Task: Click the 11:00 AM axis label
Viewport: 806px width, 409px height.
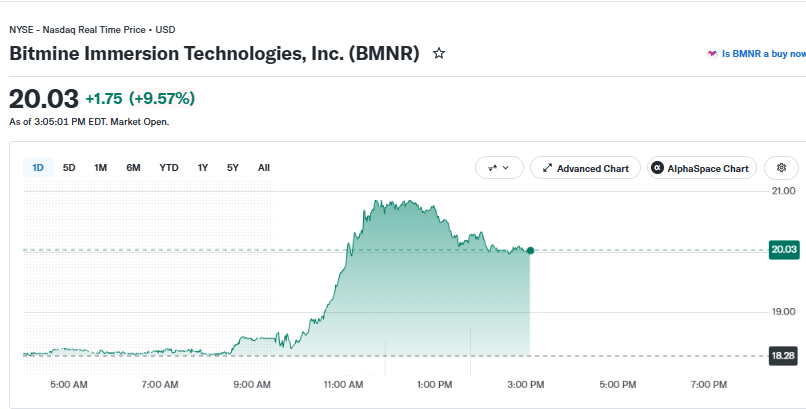Action: [343, 384]
